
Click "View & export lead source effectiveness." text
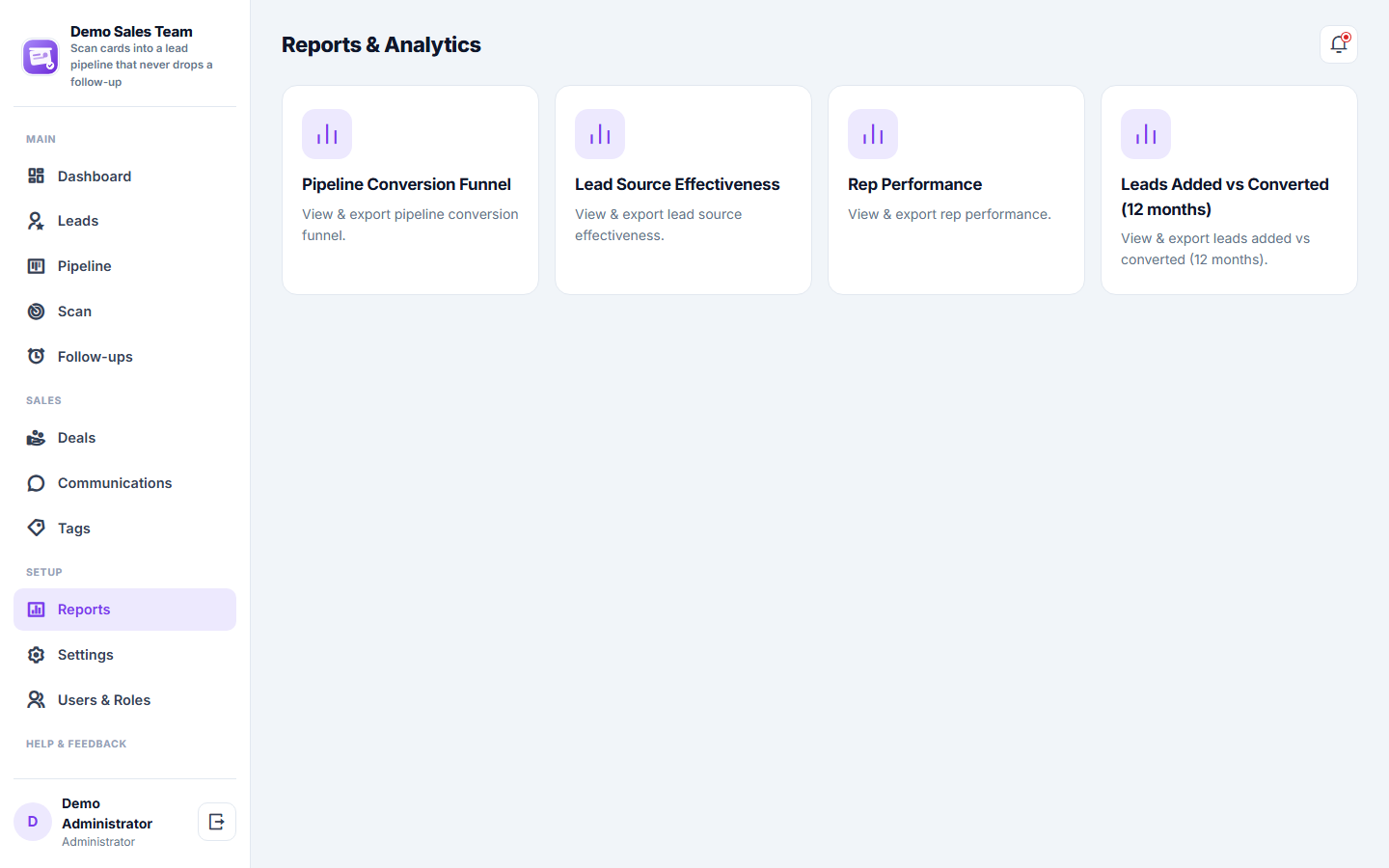coord(659,225)
